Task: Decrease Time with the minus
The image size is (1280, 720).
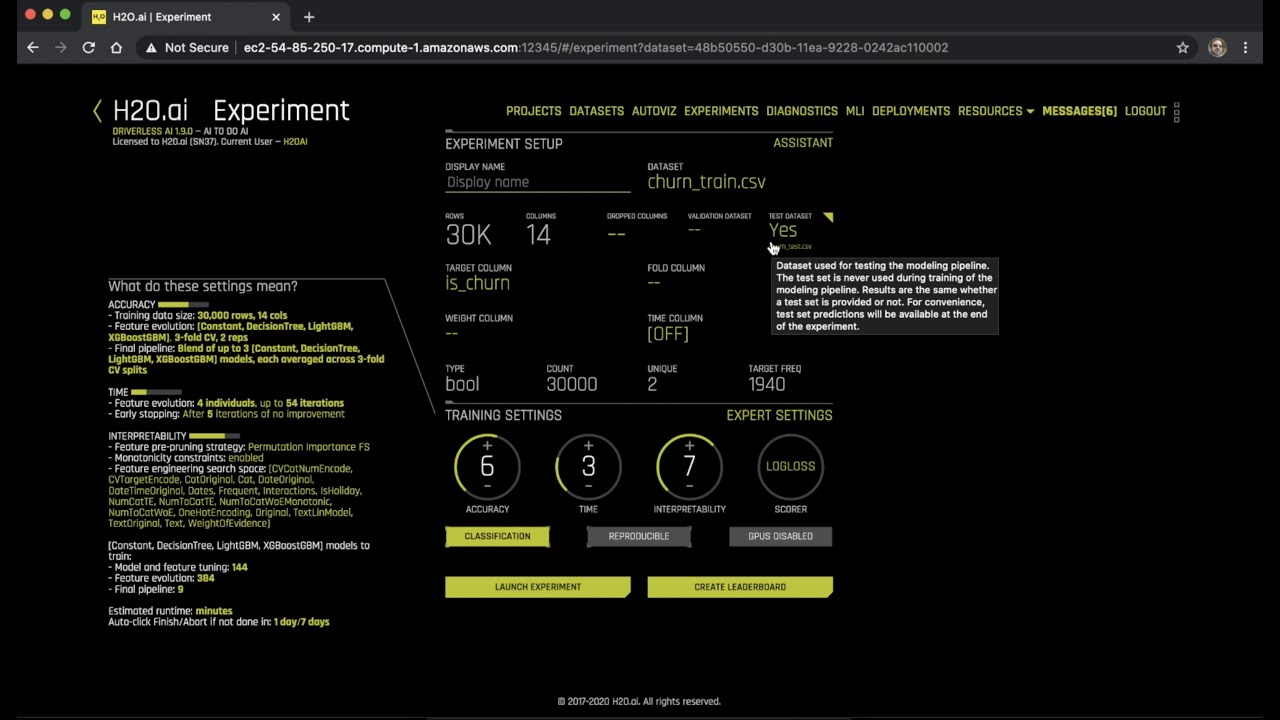Action: pyautogui.click(x=588, y=486)
